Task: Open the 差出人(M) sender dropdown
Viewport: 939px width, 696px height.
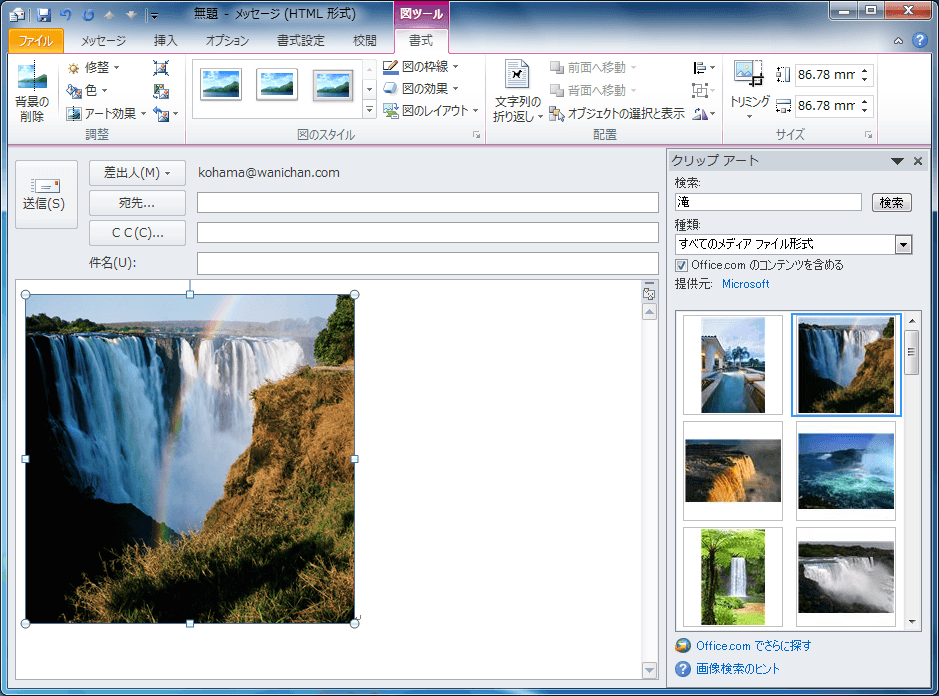Action: click(x=137, y=173)
